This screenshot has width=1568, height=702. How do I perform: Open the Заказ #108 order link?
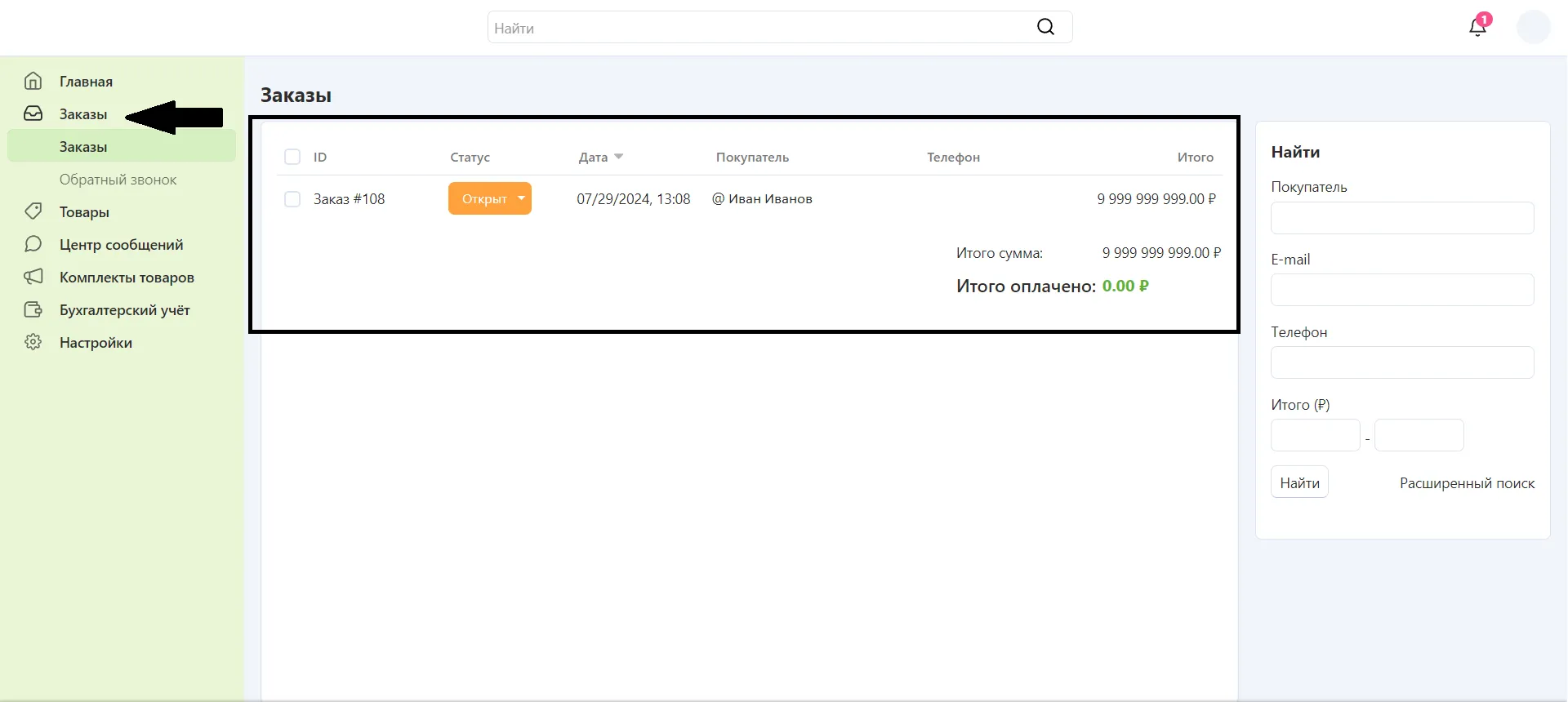pyautogui.click(x=349, y=199)
